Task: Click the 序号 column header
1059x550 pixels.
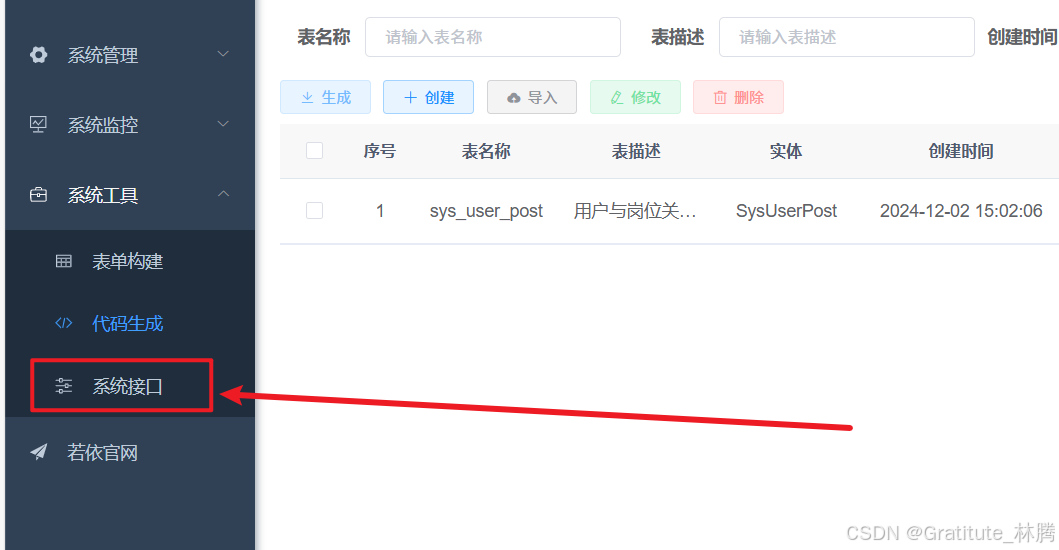Action: (380, 151)
